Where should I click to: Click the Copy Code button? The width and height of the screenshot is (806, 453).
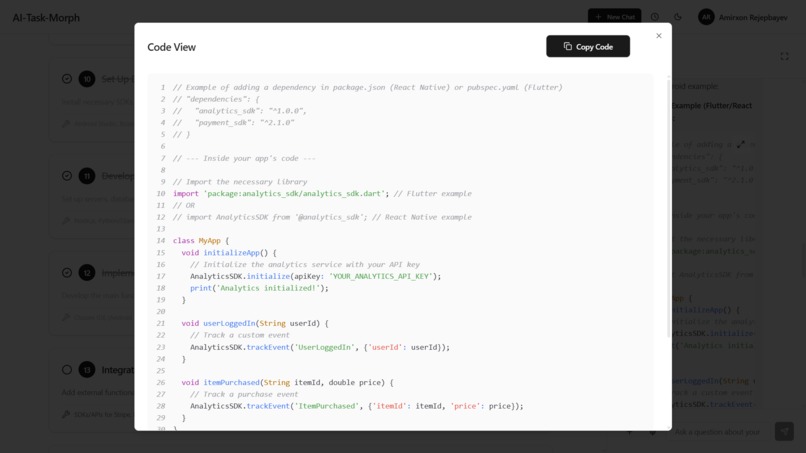[x=588, y=46]
